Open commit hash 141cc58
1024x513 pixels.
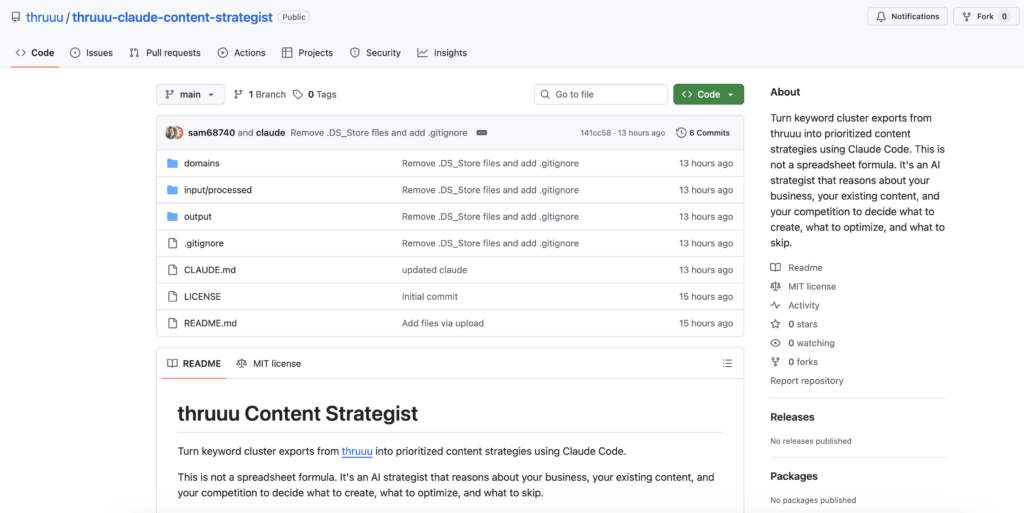(x=597, y=133)
